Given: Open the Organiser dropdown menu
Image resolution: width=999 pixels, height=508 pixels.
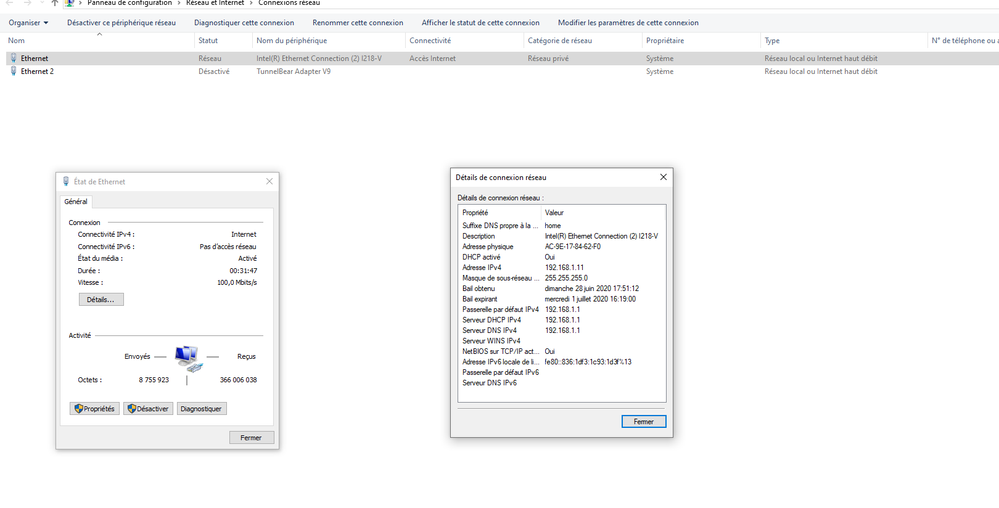Looking at the screenshot, I should (x=28, y=23).
